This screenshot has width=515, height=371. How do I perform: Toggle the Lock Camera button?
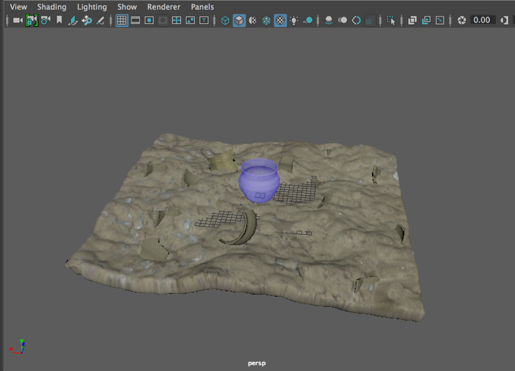[31, 20]
